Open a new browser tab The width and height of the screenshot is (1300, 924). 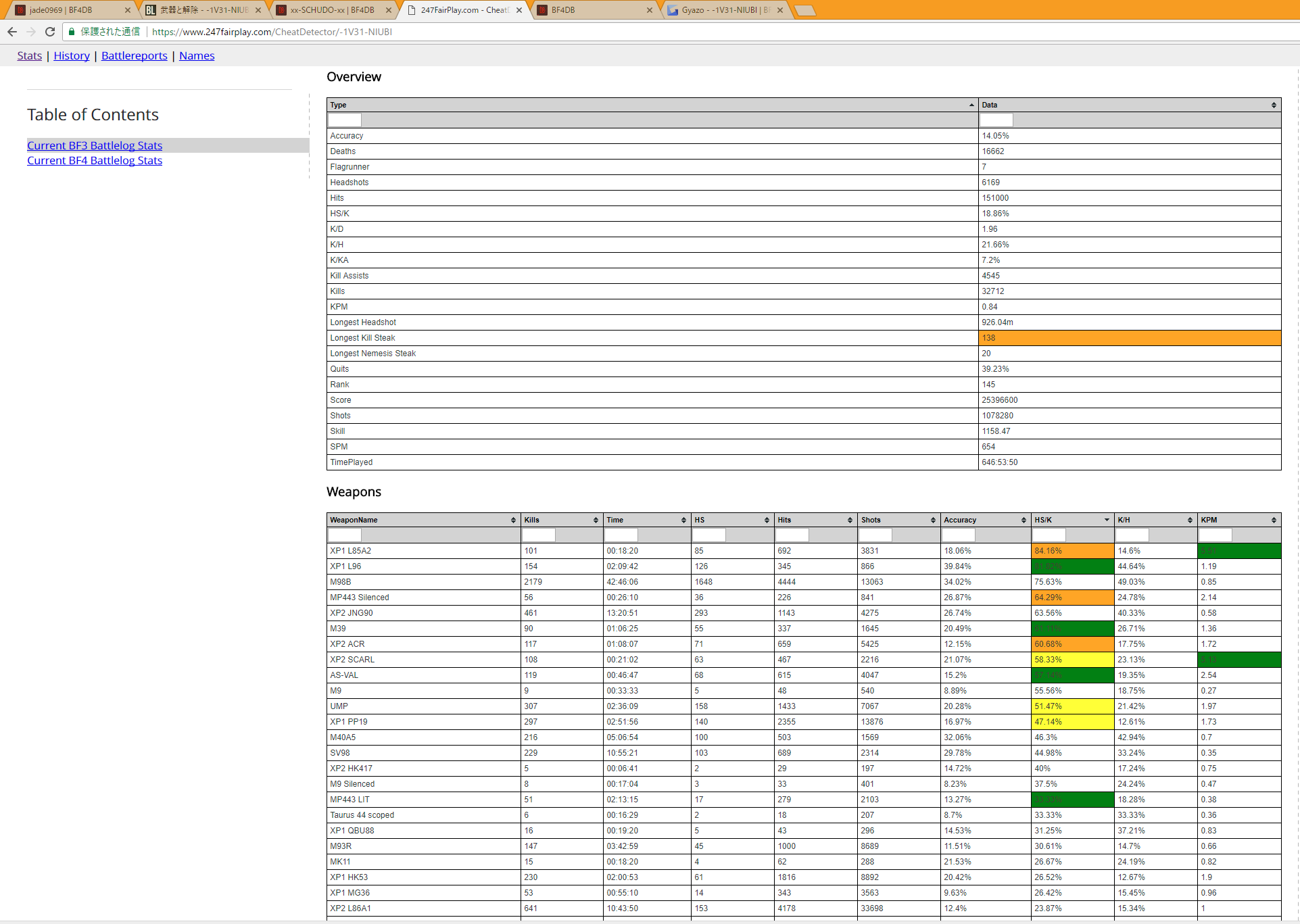(x=804, y=10)
